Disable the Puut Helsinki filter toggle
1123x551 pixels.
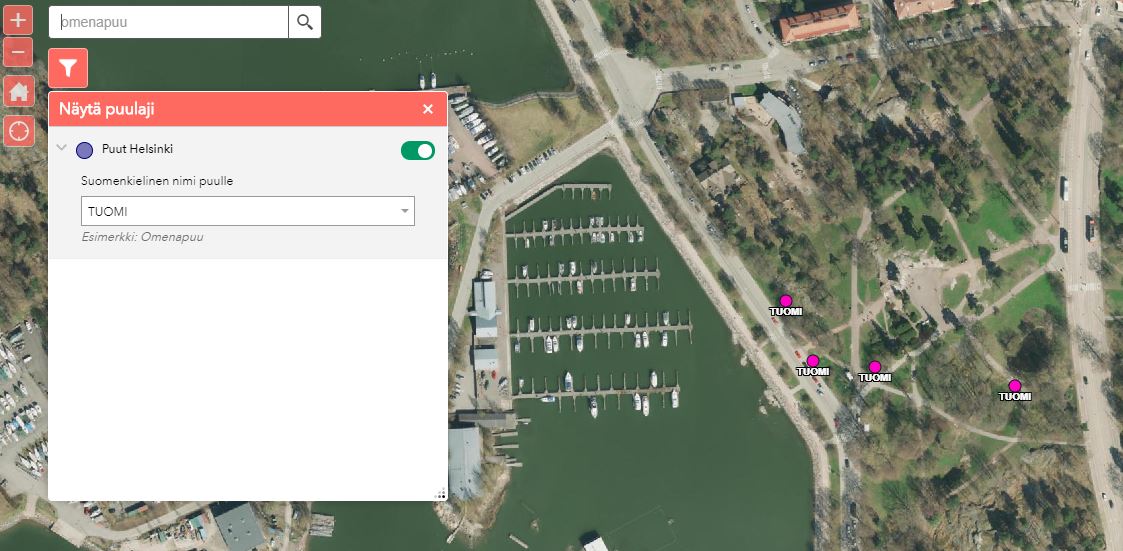418,150
